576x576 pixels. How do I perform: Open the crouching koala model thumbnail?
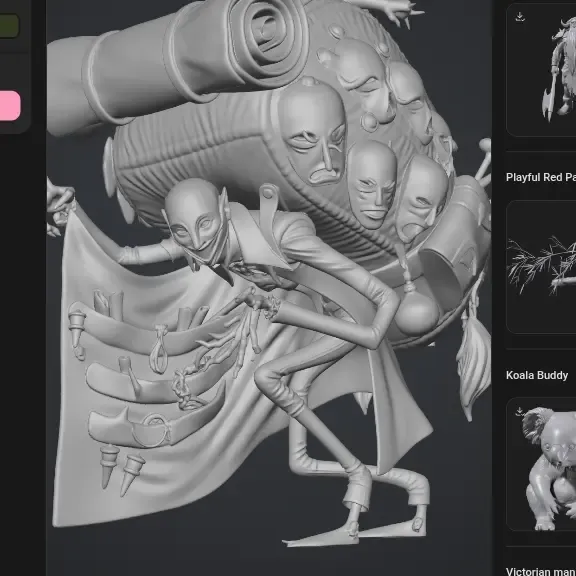[541, 464]
